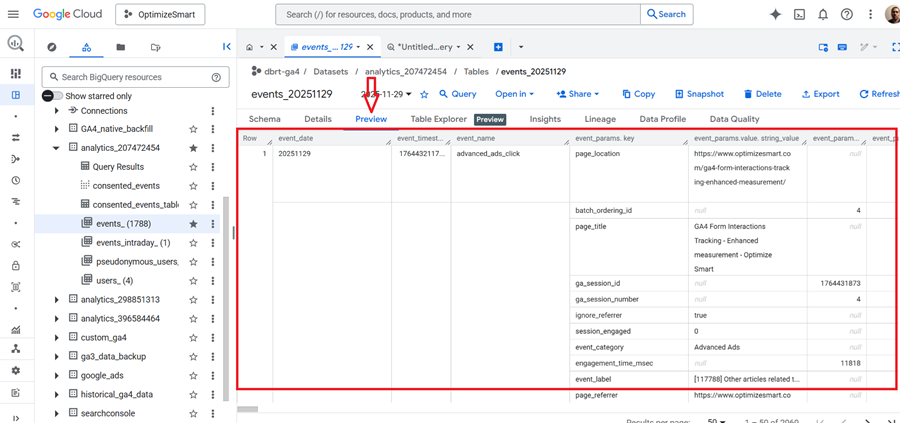
Task: Open the settings gear in left rail
Action: (16, 370)
